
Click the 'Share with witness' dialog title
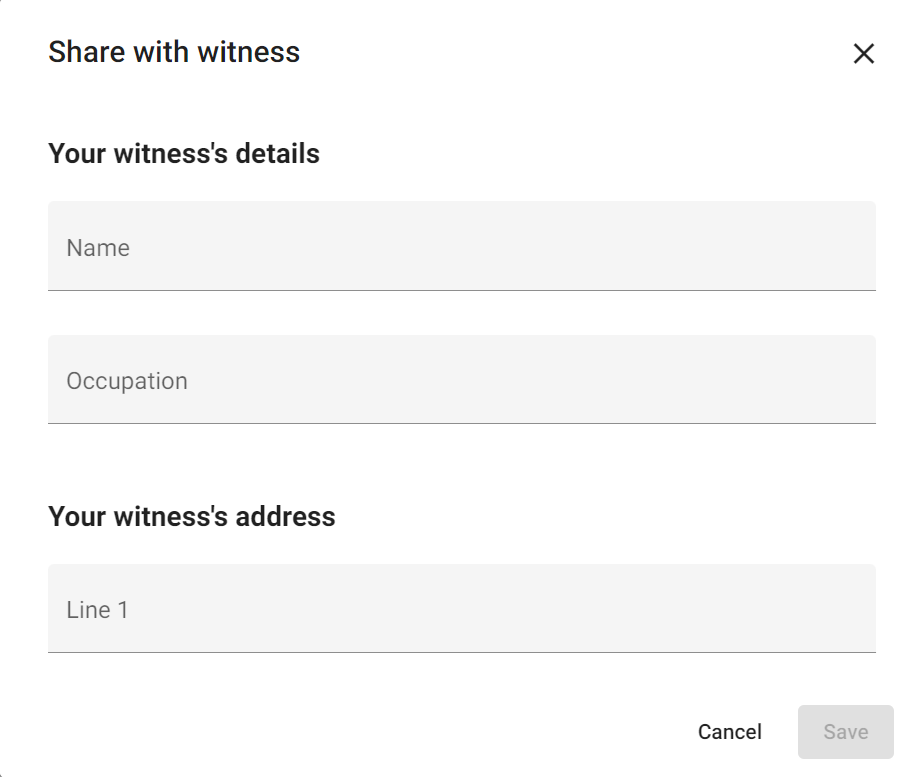(x=174, y=52)
